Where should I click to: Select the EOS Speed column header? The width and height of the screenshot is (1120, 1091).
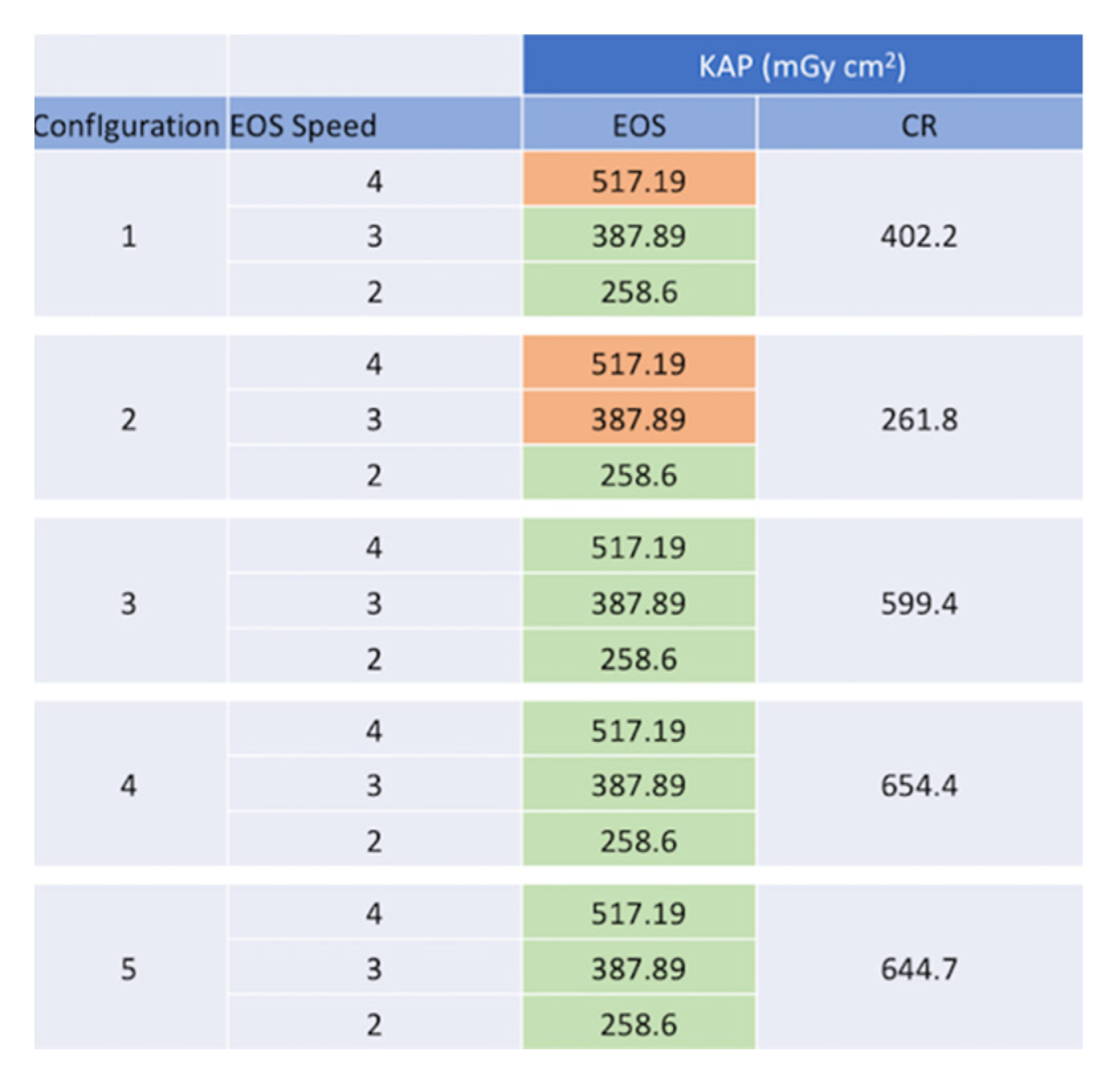pyautogui.click(x=304, y=125)
